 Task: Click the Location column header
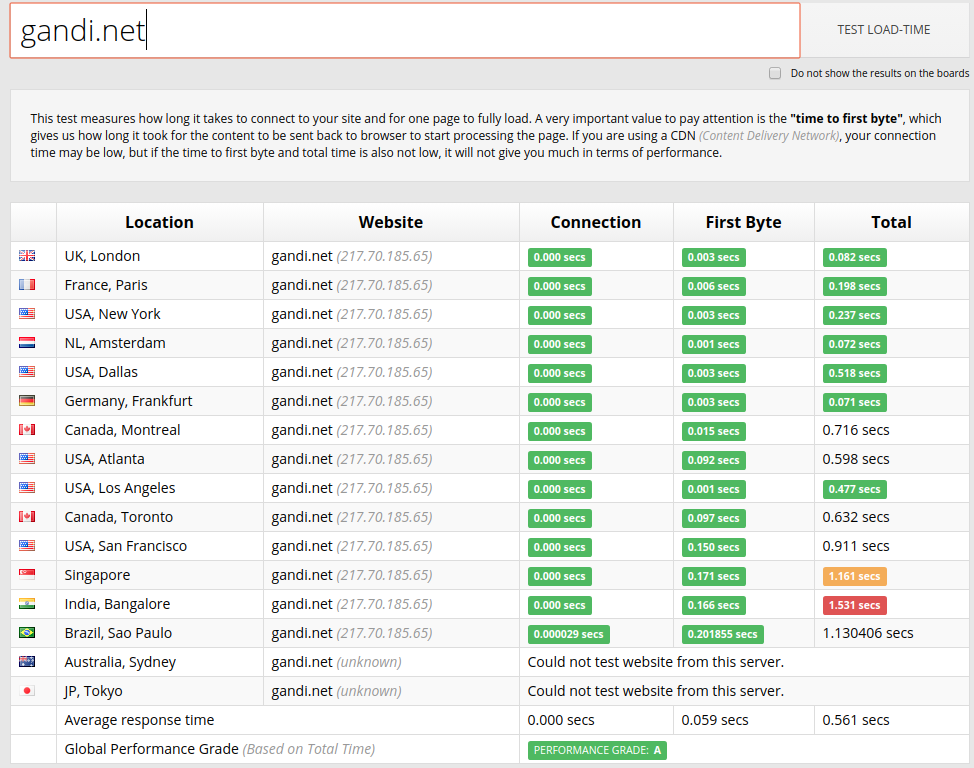click(160, 222)
